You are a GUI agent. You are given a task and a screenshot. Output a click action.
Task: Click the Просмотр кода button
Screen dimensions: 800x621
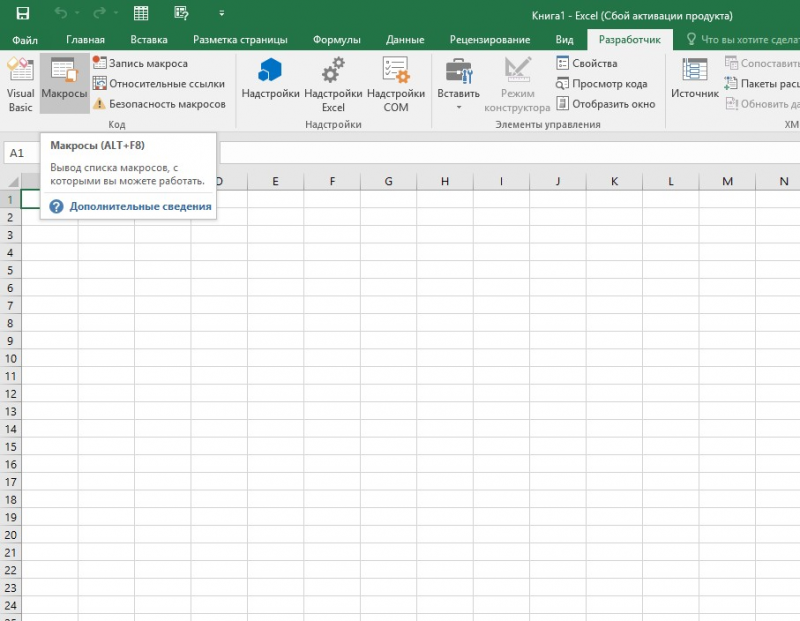(x=602, y=84)
